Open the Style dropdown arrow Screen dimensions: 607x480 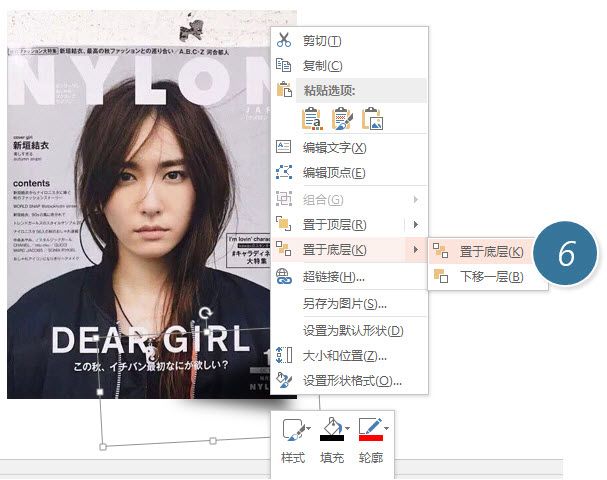309,428
